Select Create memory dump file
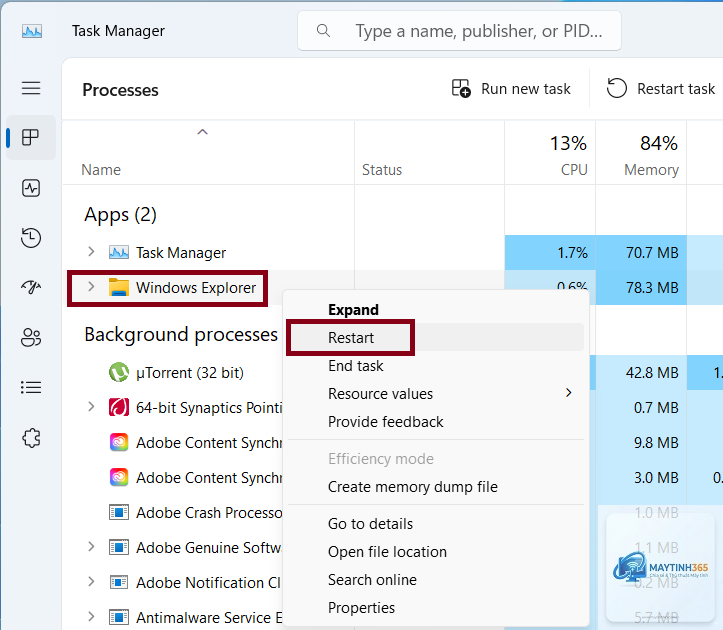723x630 pixels. [x=436, y=487]
